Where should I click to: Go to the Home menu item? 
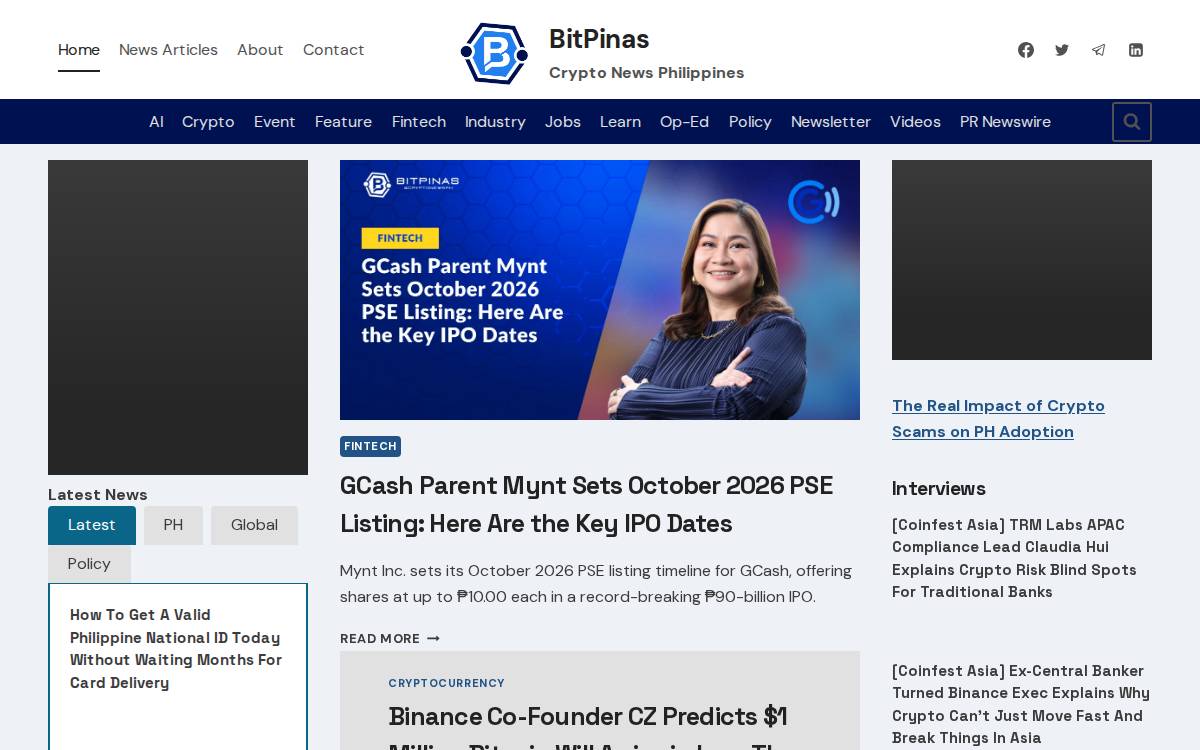(x=79, y=50)
